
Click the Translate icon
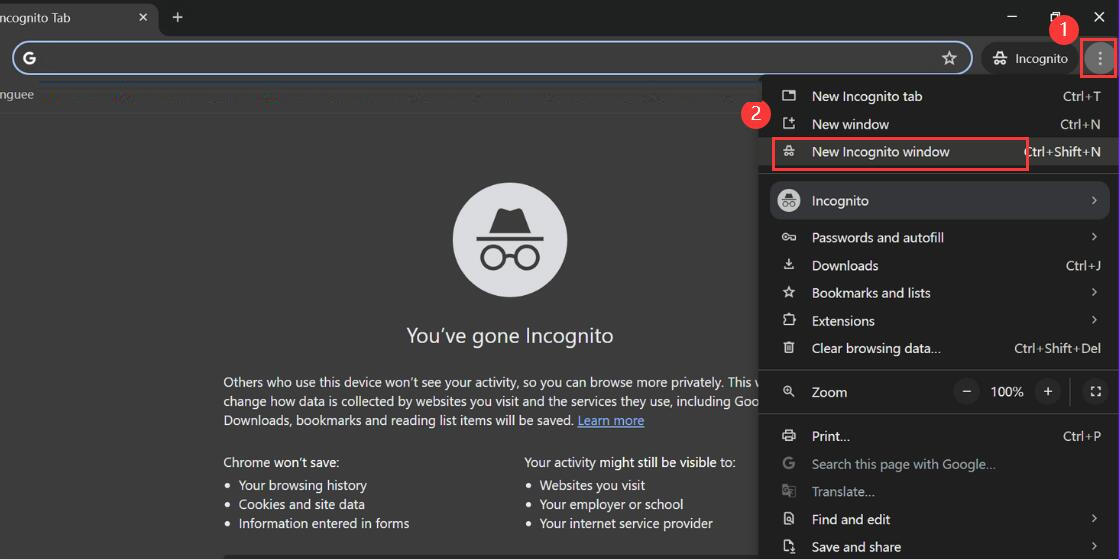(789, 491)
